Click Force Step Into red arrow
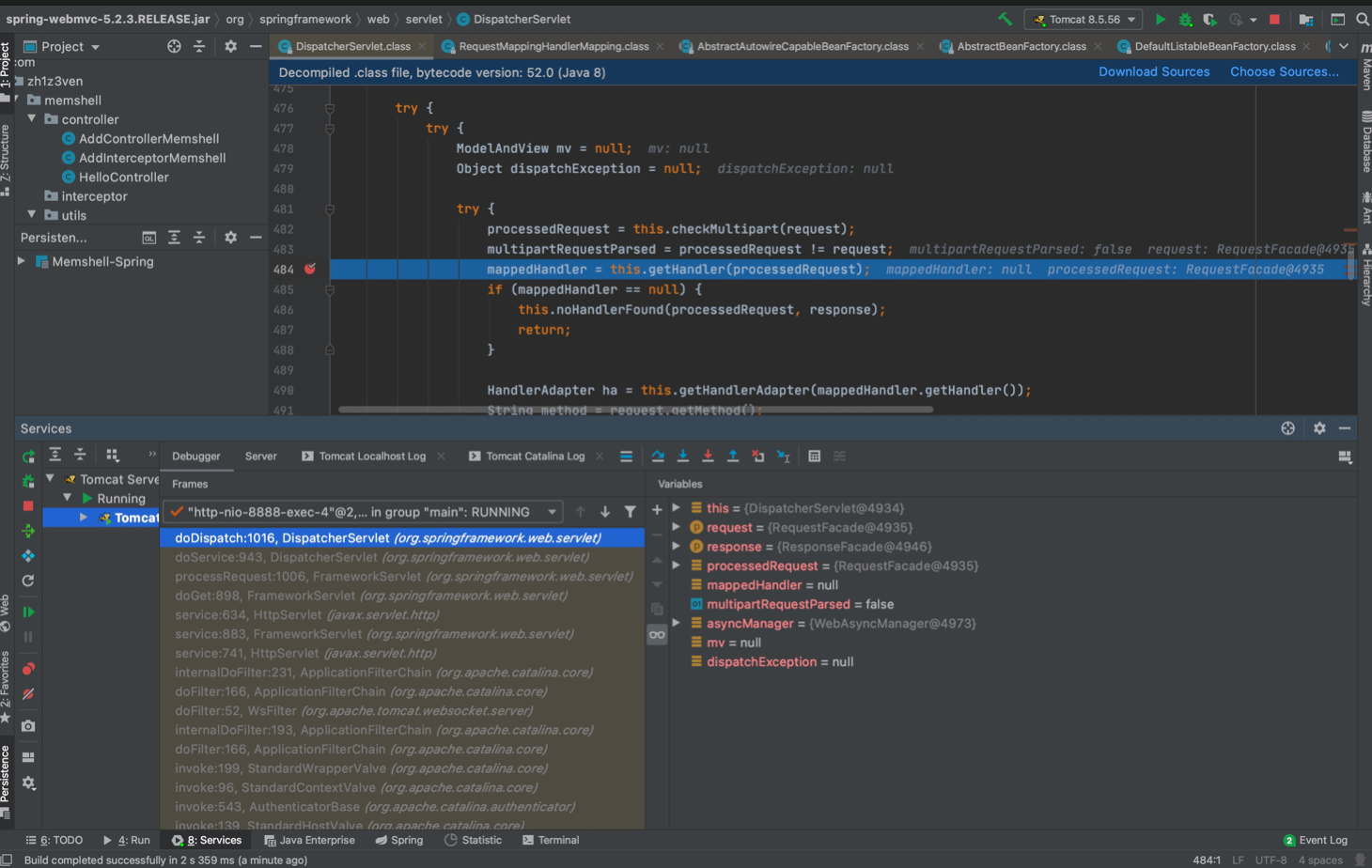 pyautogui.click(x=708, y=457)
